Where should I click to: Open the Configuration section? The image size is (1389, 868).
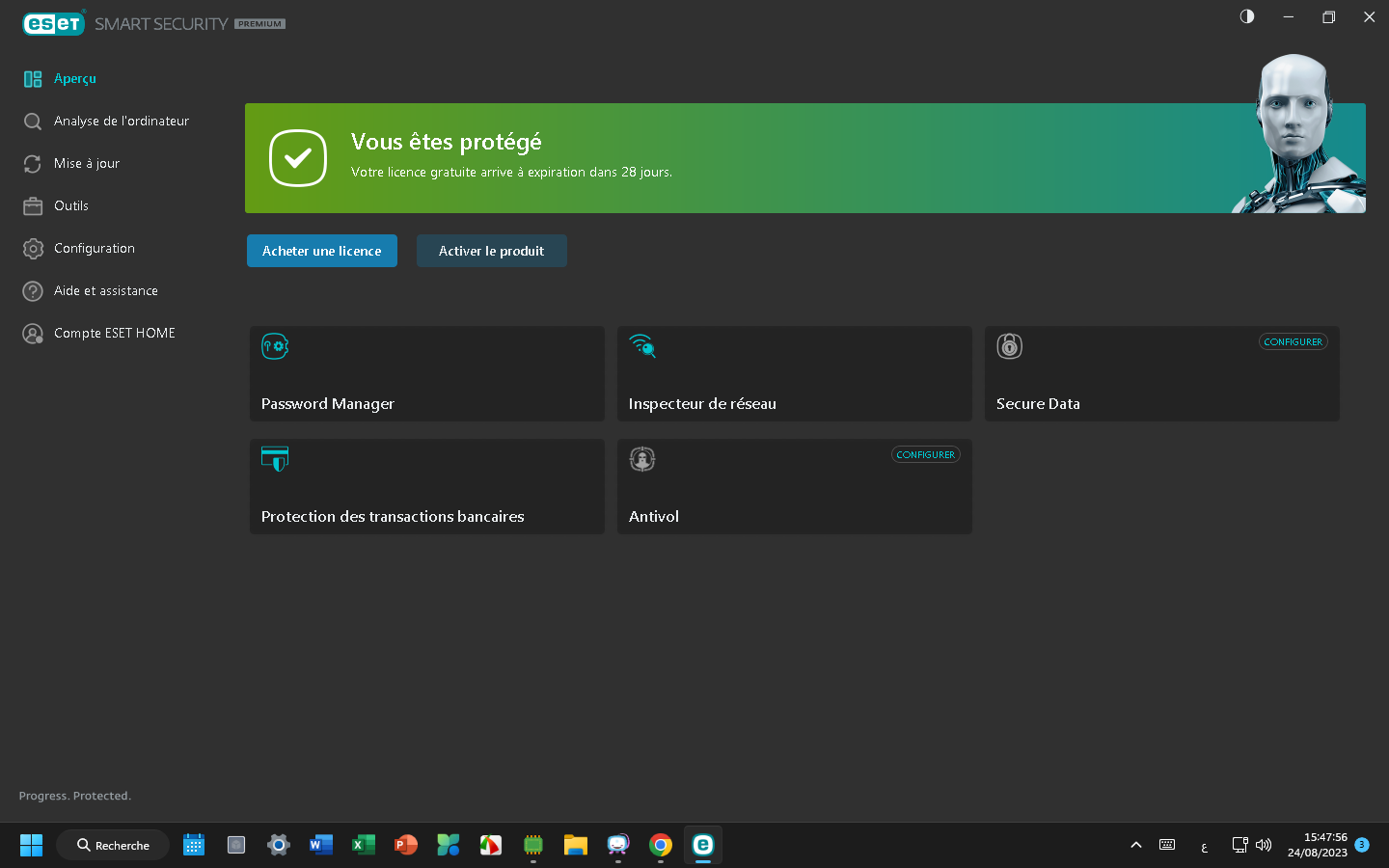click(x=95, y=249)
